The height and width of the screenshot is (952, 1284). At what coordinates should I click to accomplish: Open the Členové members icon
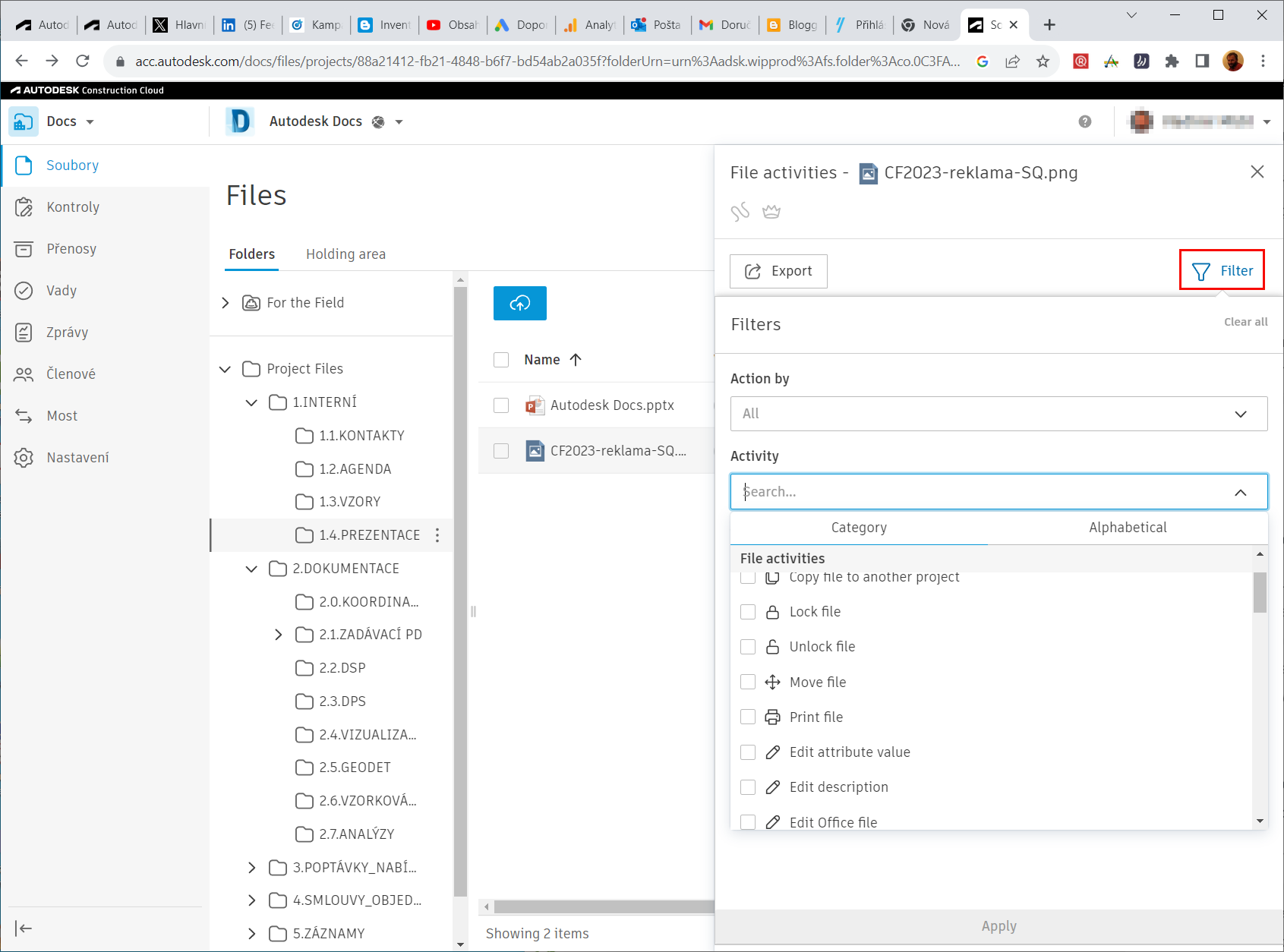tap(24, 374)
